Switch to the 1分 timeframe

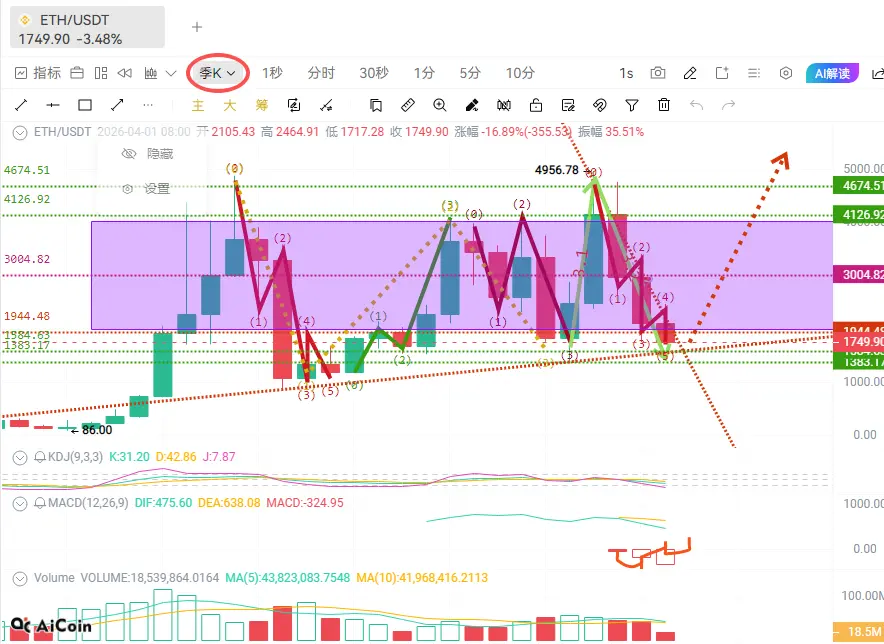[x=424, y=73]
